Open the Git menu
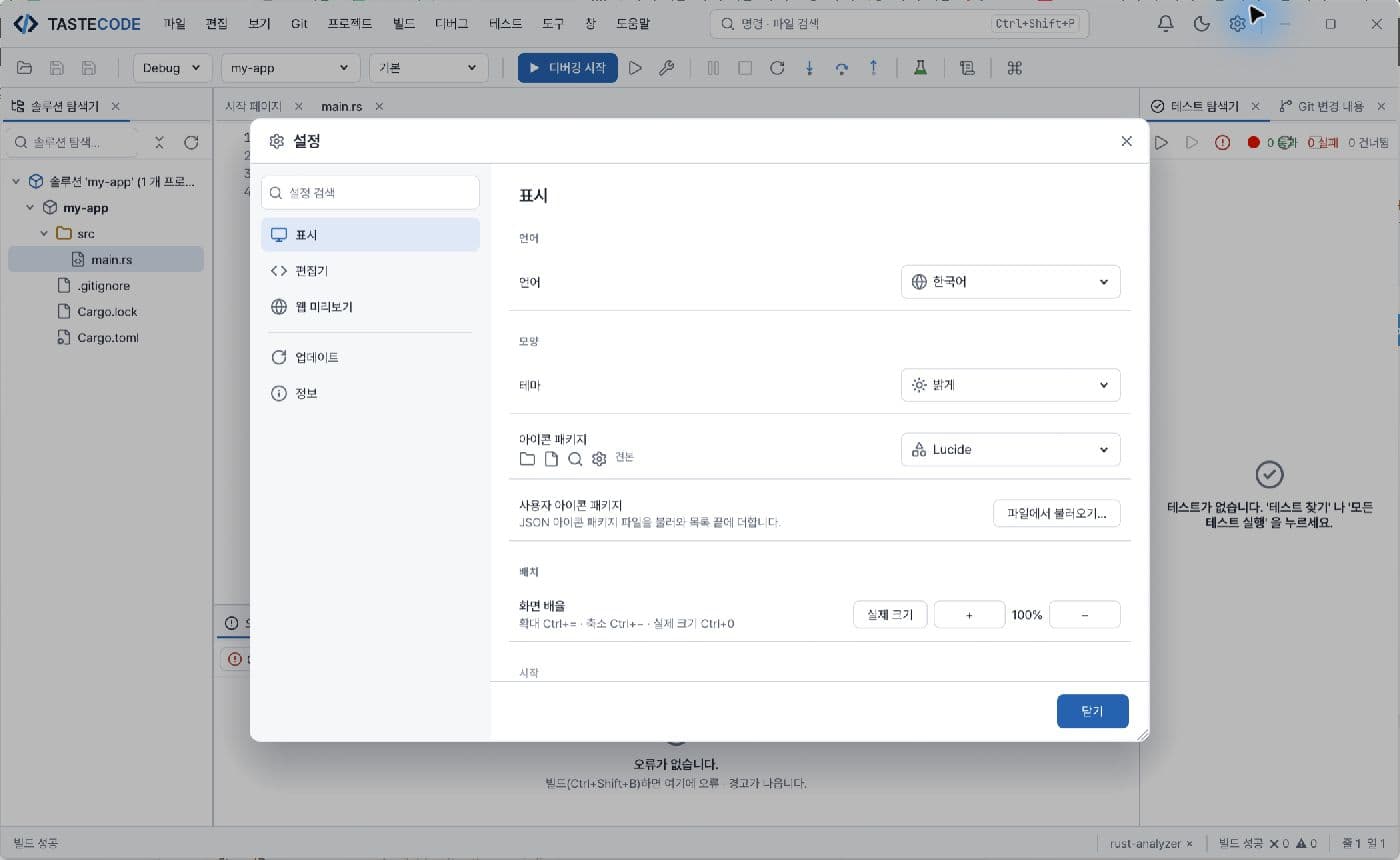The image size is (1400, 860). click(299, 24)
